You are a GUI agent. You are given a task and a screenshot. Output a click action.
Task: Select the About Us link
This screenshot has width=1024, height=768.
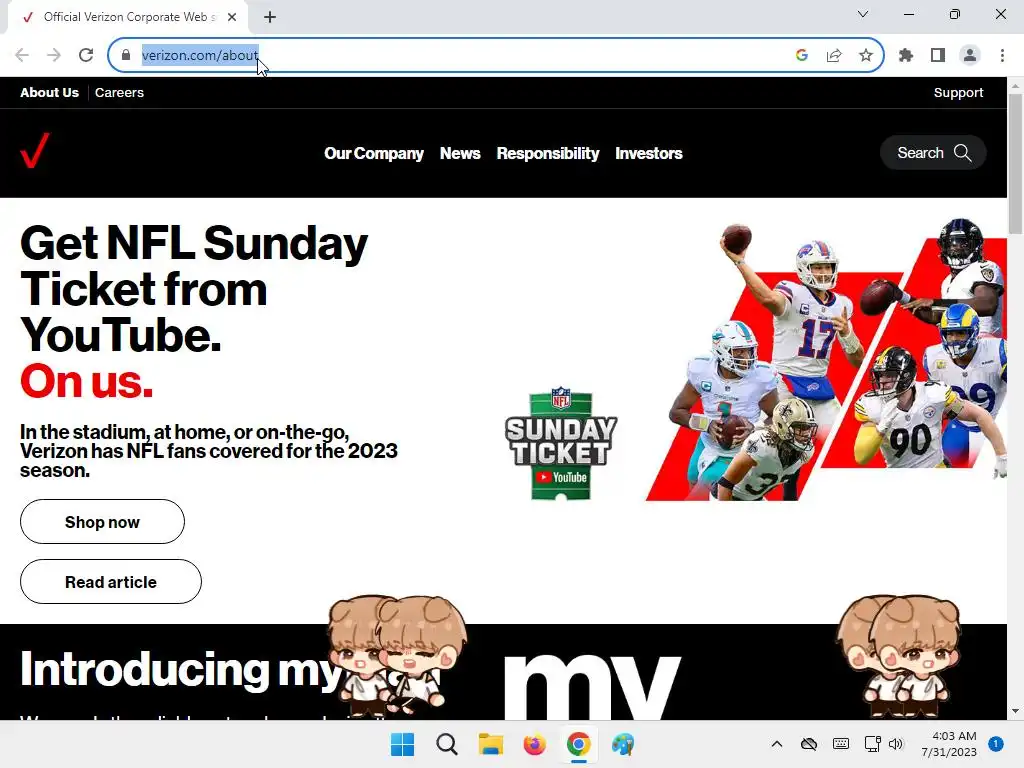[x=49, y=93]
